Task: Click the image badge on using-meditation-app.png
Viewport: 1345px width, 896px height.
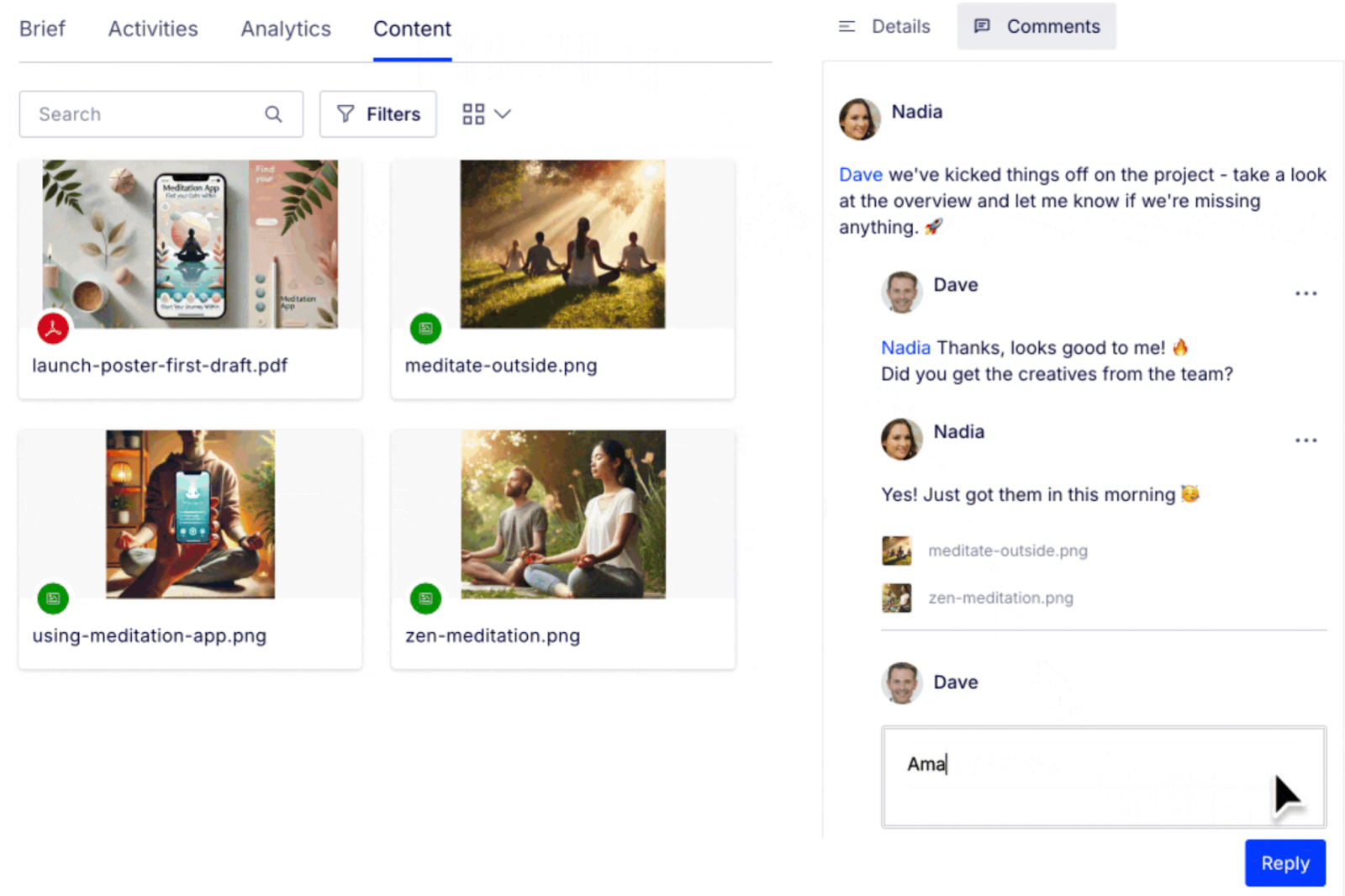Action: pyautogui.click(x=53, y=598)
